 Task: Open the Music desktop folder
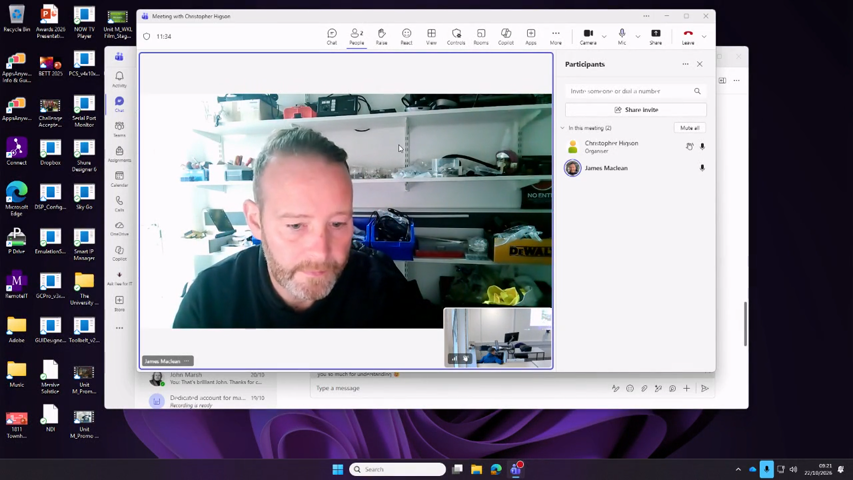tap(16, 374)
